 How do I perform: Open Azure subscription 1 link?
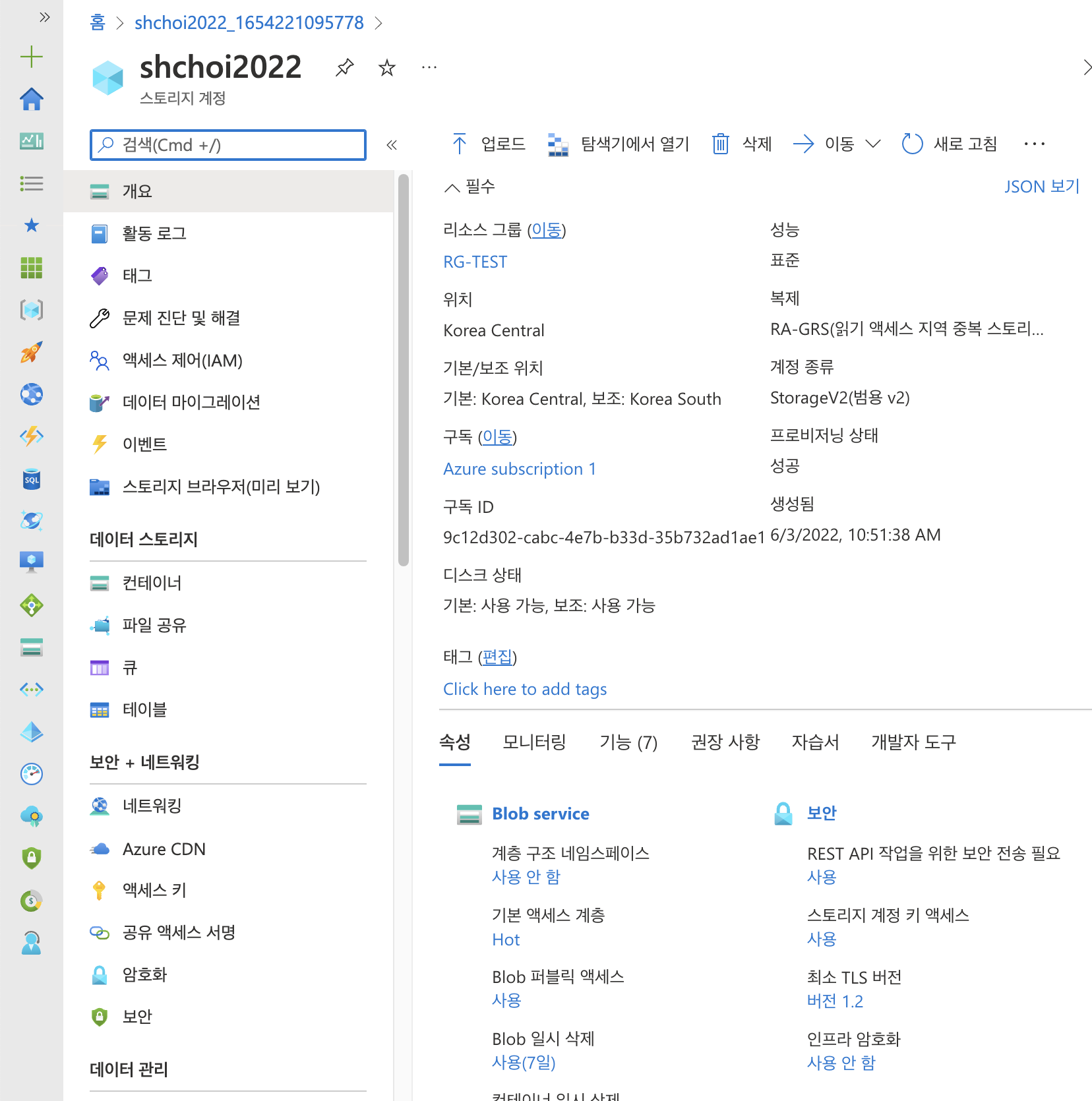tap(520, 469)
